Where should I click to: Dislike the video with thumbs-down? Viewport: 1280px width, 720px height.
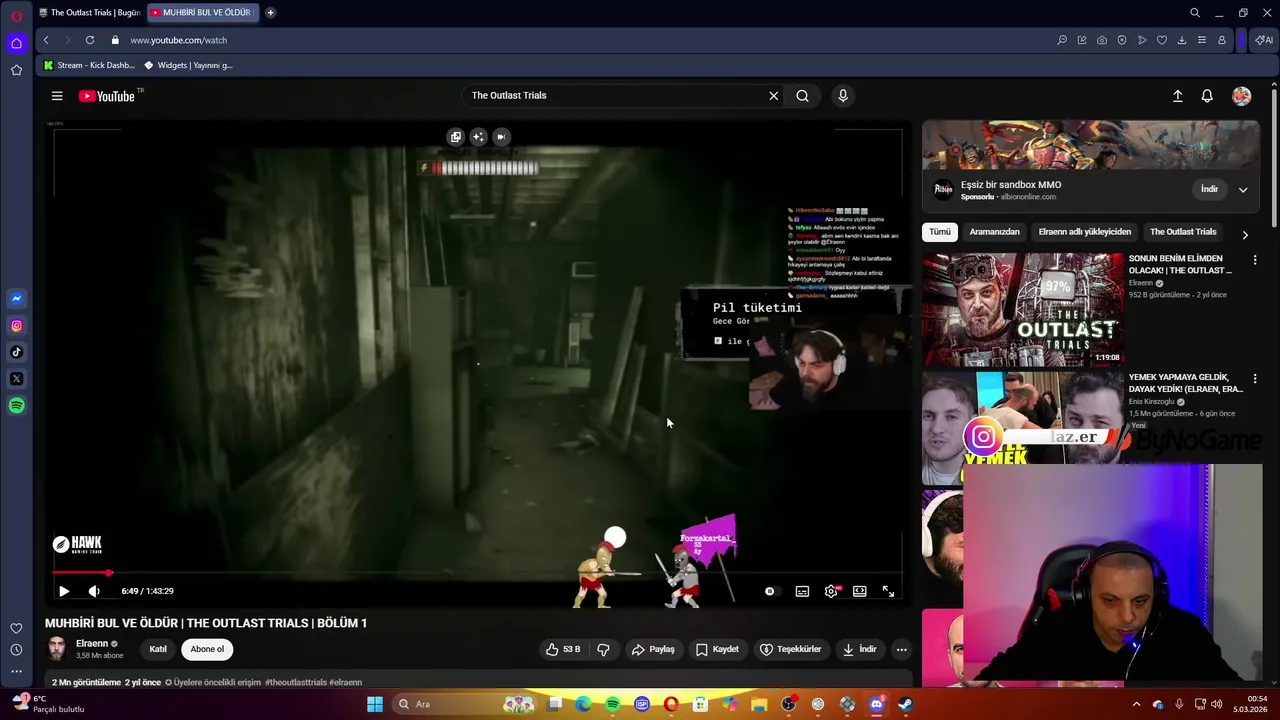click(x=603, y=649)
